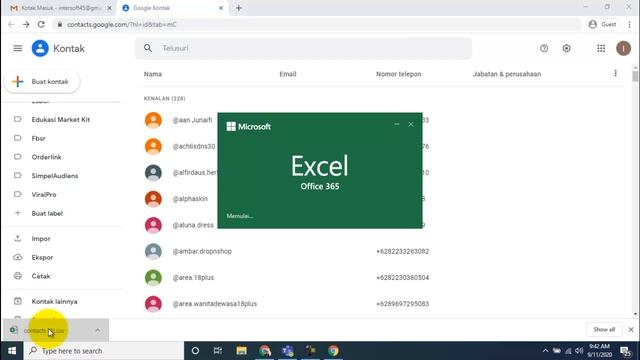This screenshot has width=640, height=360.
Task: Open the Google apps grid icon
Action: click(x=601, y=49)
